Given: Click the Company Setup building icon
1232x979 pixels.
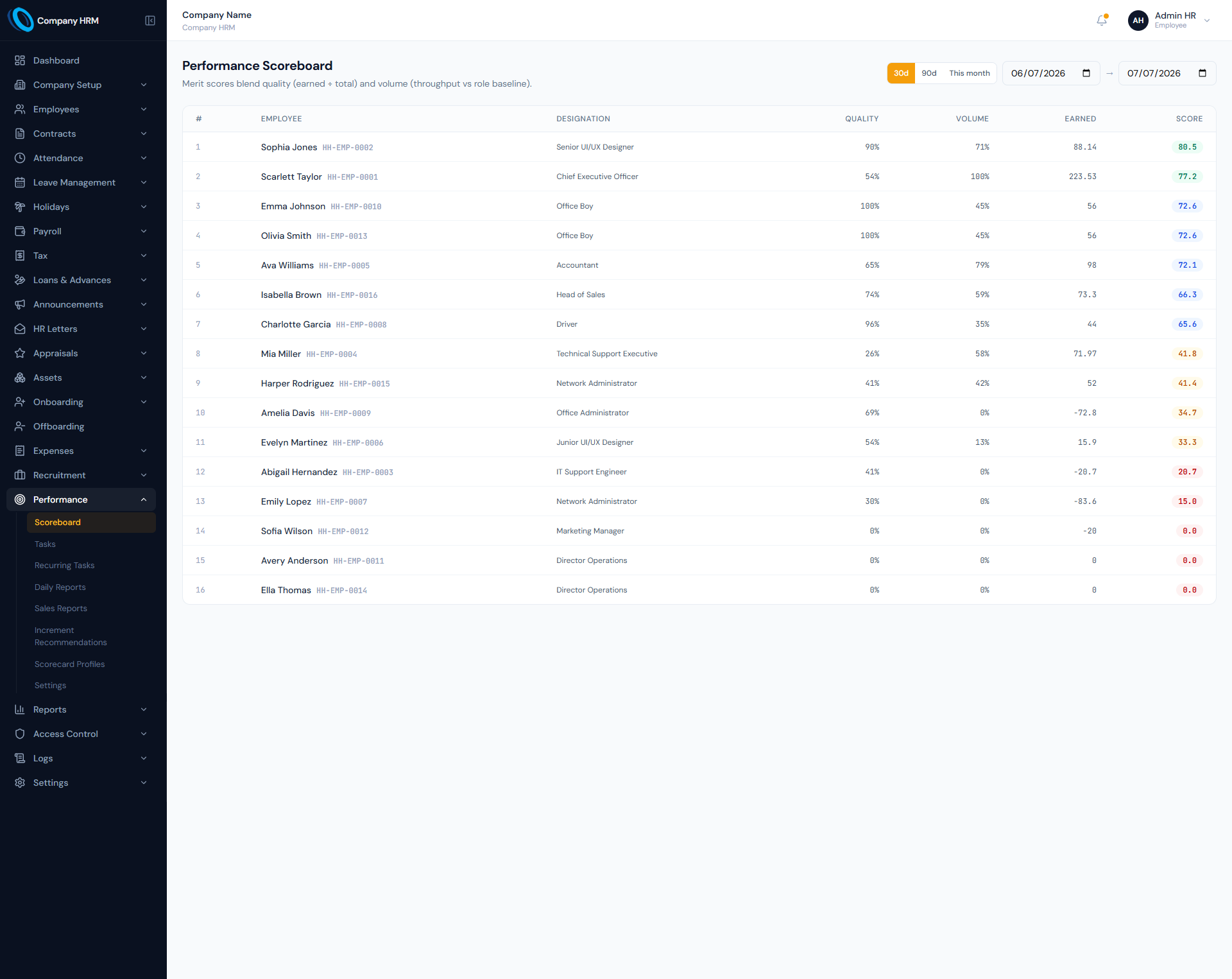Looking at the screenshot, I should [20, 85].
